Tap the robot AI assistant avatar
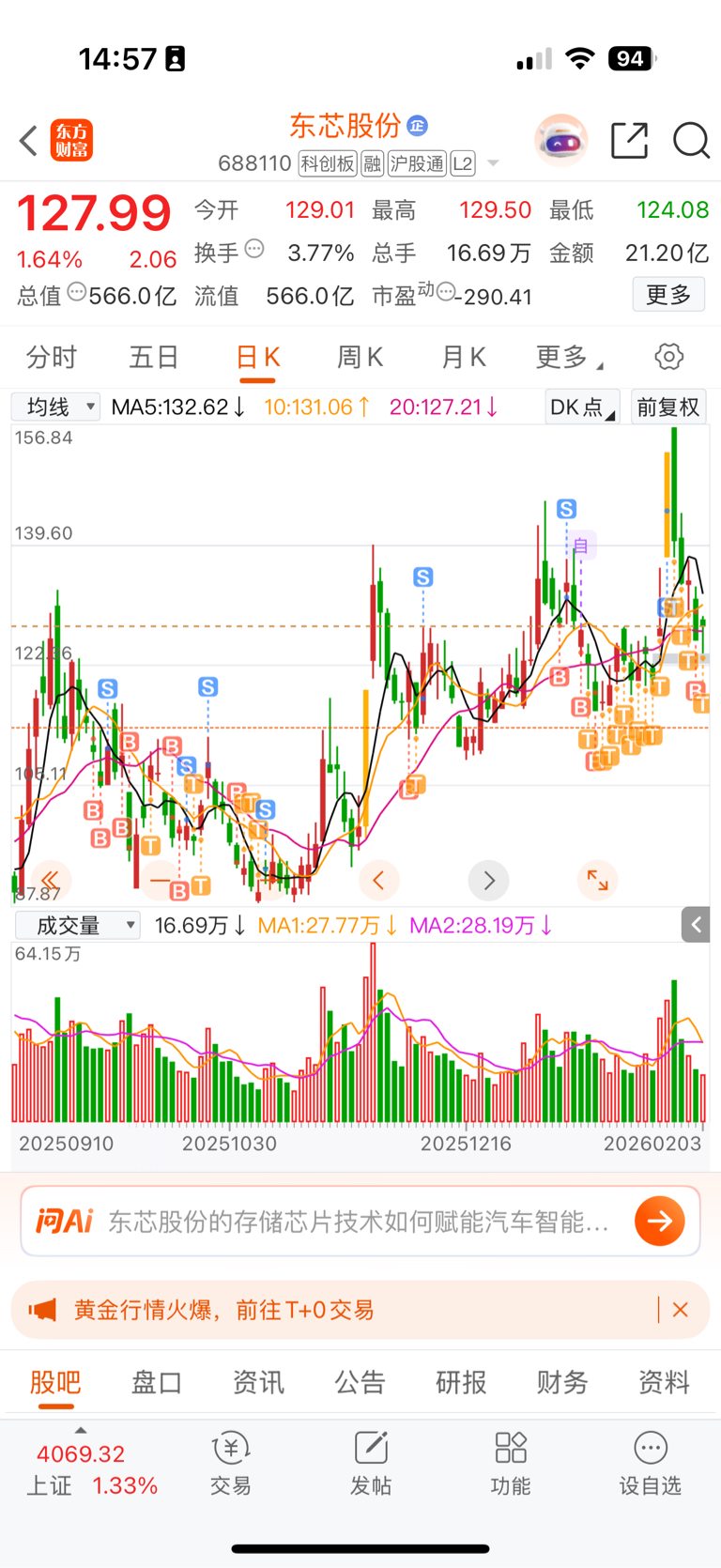The height and width of the screenshot is (1568, 721). pyautogui.click(x=560, y=141)
